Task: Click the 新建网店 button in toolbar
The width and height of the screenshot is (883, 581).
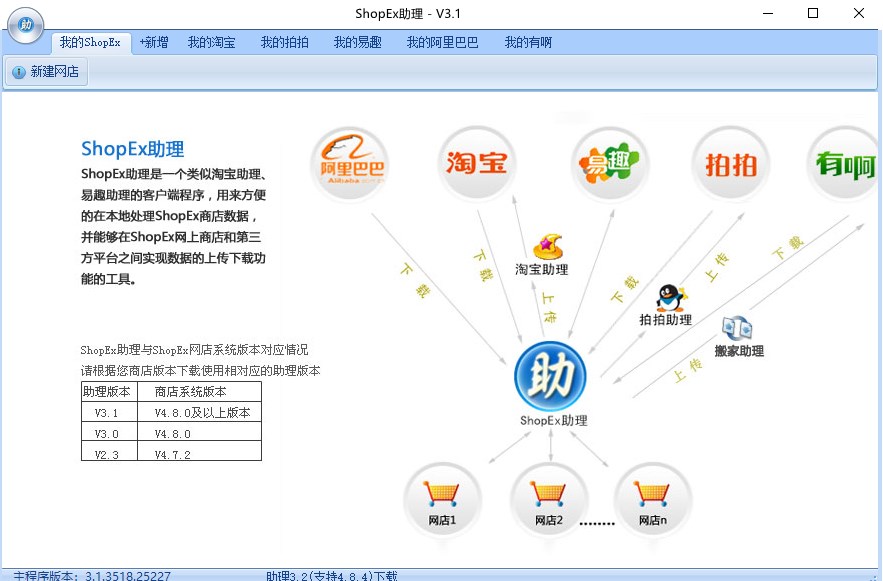Action: point(46,71)
